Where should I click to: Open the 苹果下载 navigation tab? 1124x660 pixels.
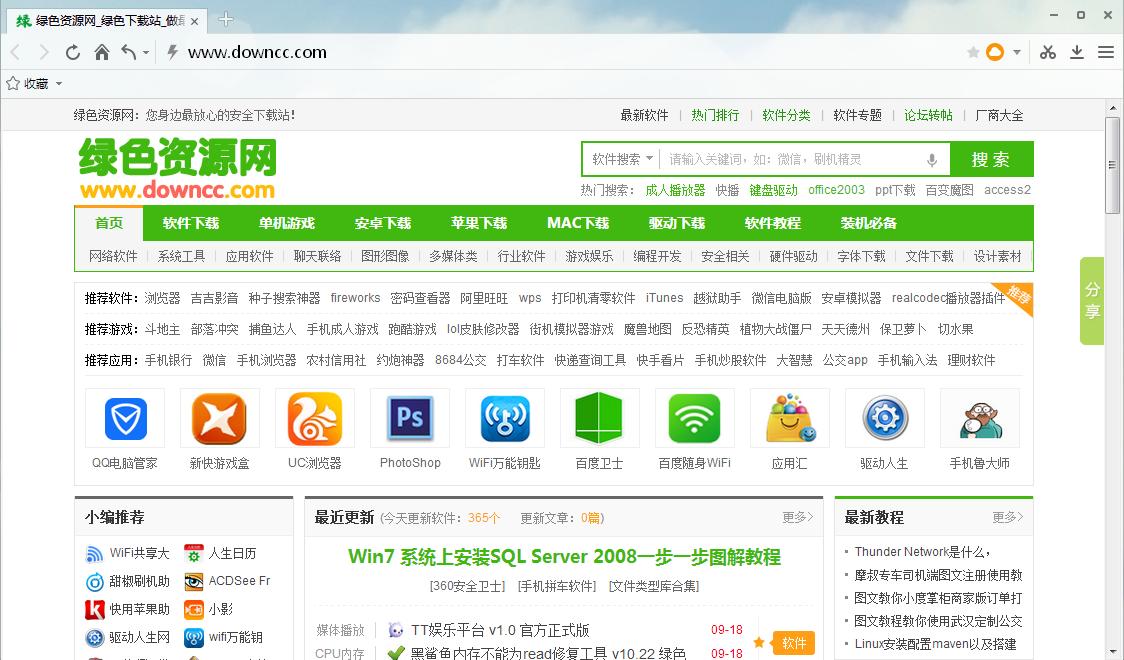pyautogui.click(x=479, y=224)
